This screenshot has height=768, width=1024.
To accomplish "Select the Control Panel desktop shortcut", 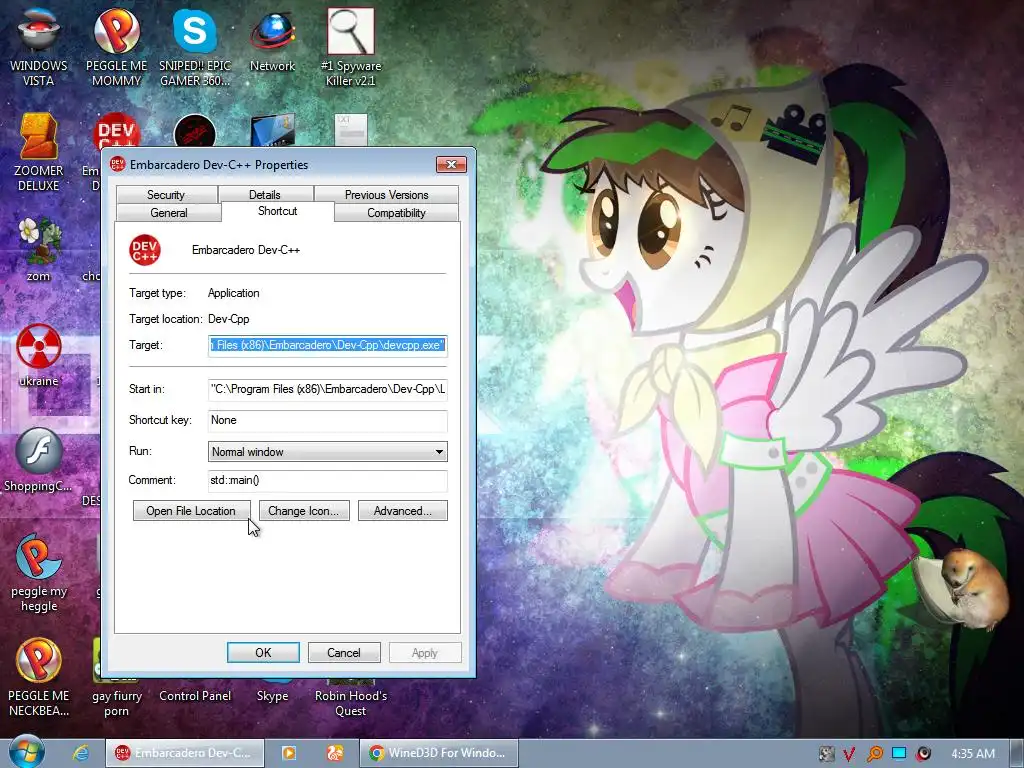I will click(x=195, y=696).
